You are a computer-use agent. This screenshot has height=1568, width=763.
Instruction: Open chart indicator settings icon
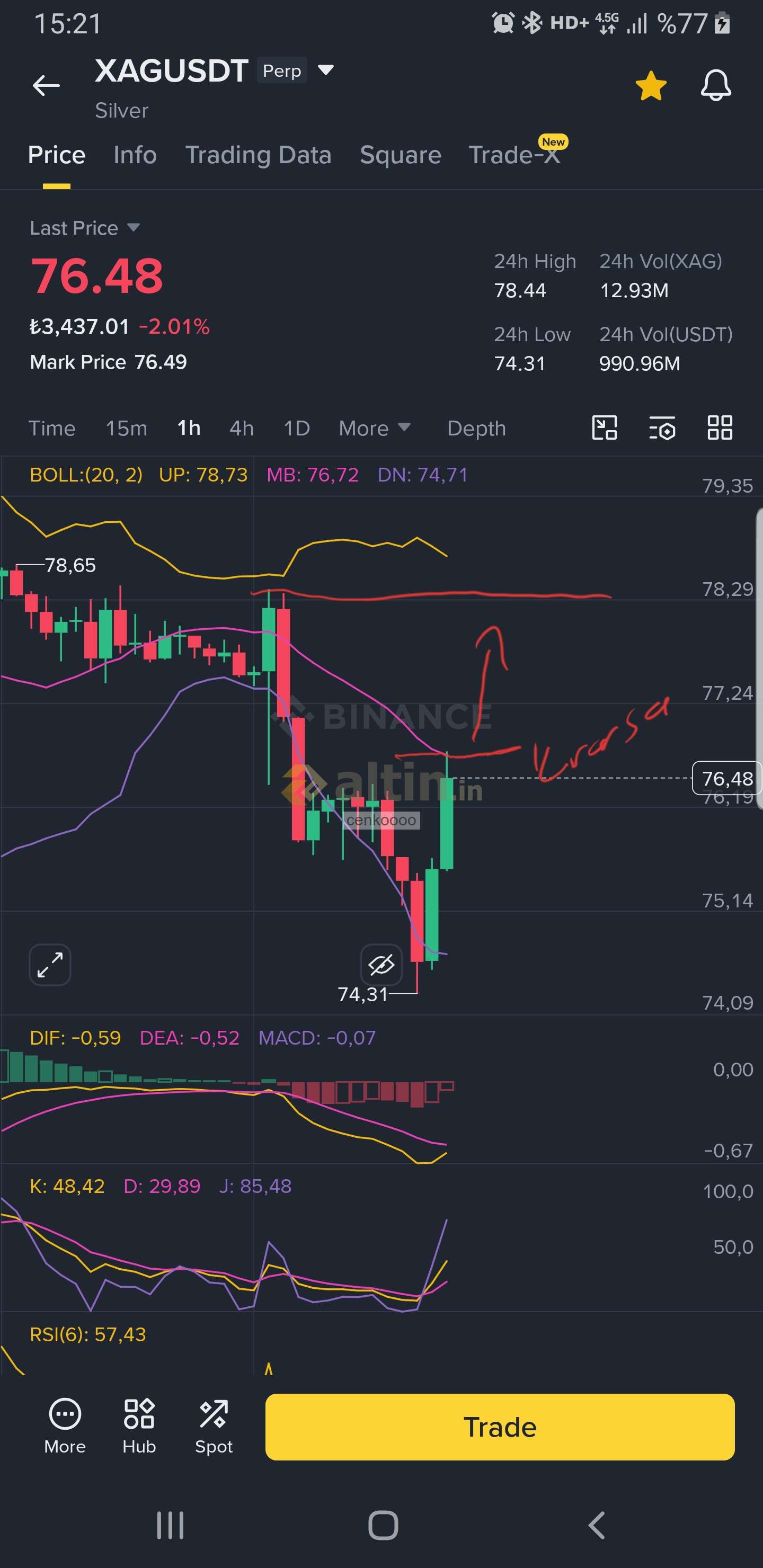[662, 428]
